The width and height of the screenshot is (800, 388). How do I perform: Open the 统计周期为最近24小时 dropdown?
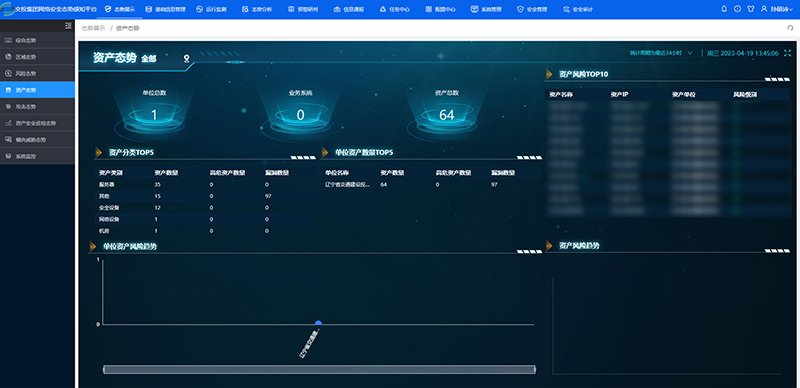coord(661,53)
